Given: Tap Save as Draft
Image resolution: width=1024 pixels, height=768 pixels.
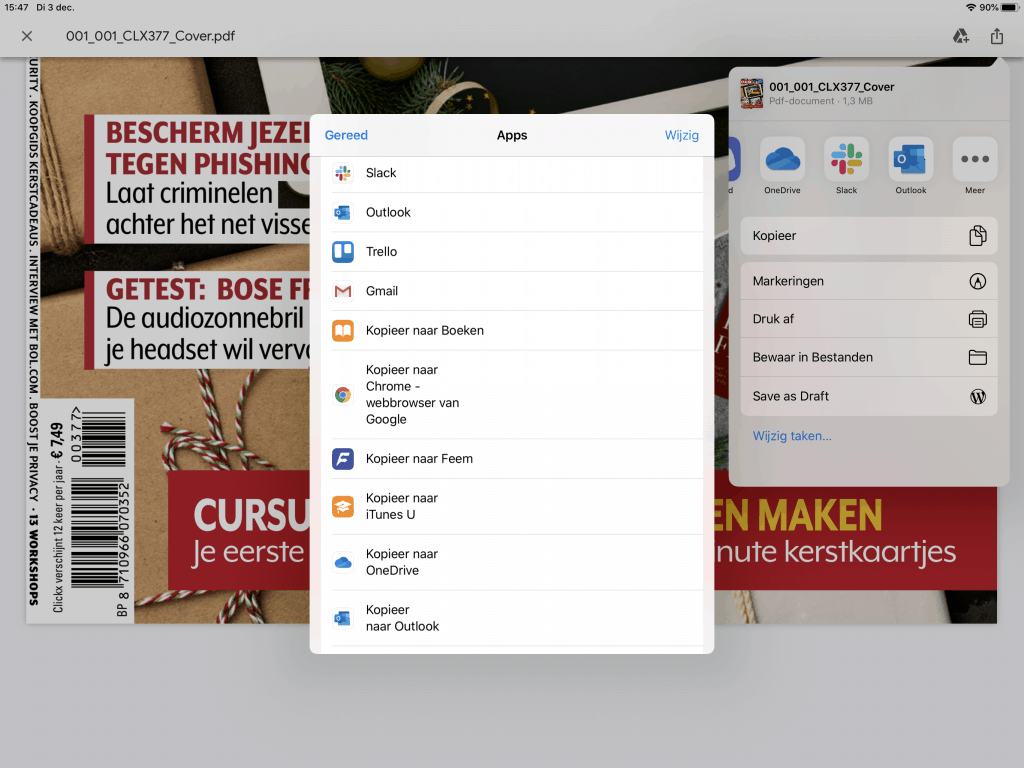Looking at the screenshot, I should pos(869,396).
